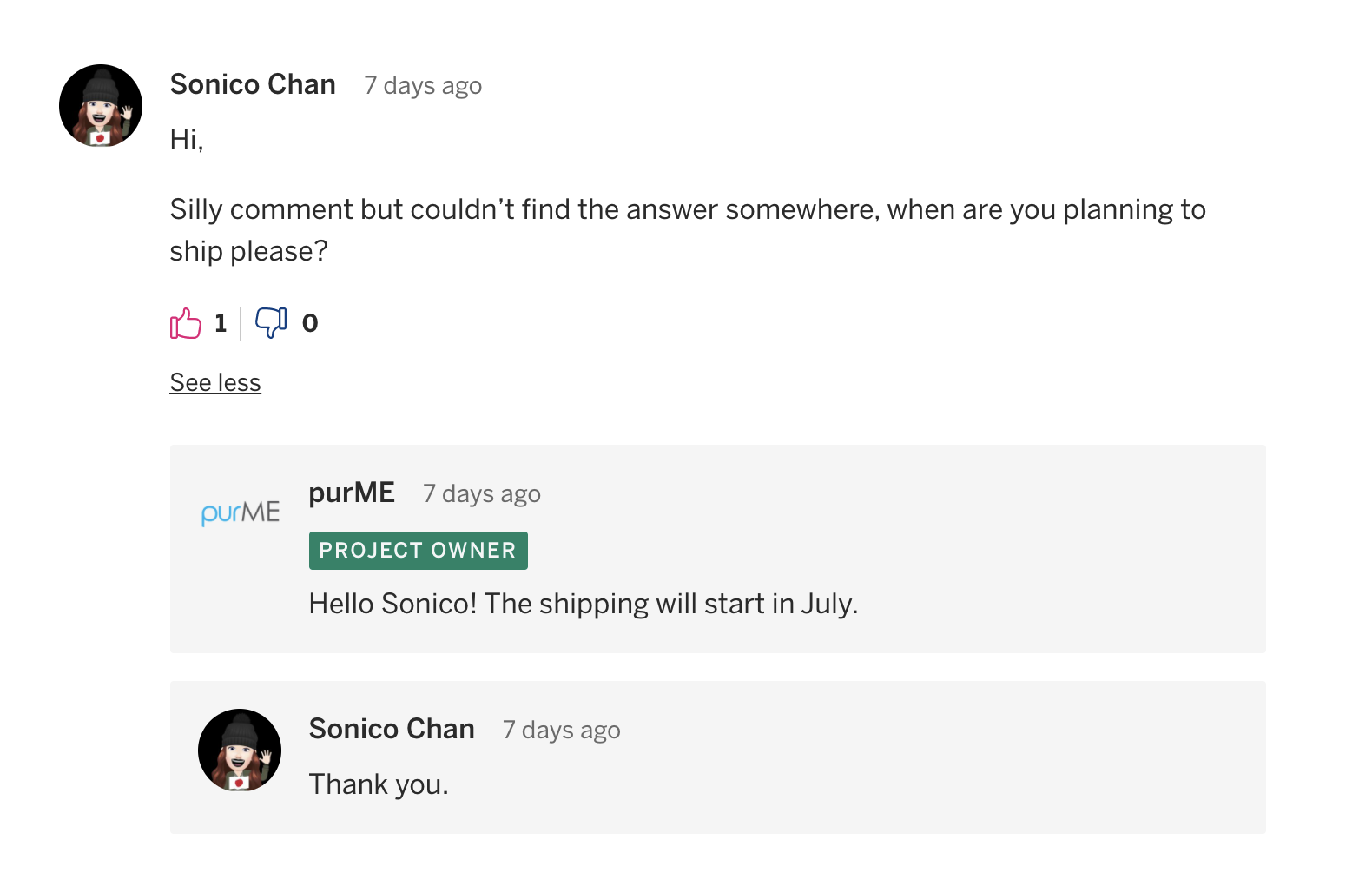
Task: Click the PROJECT OWNER badge
Action: coord(419,551)
